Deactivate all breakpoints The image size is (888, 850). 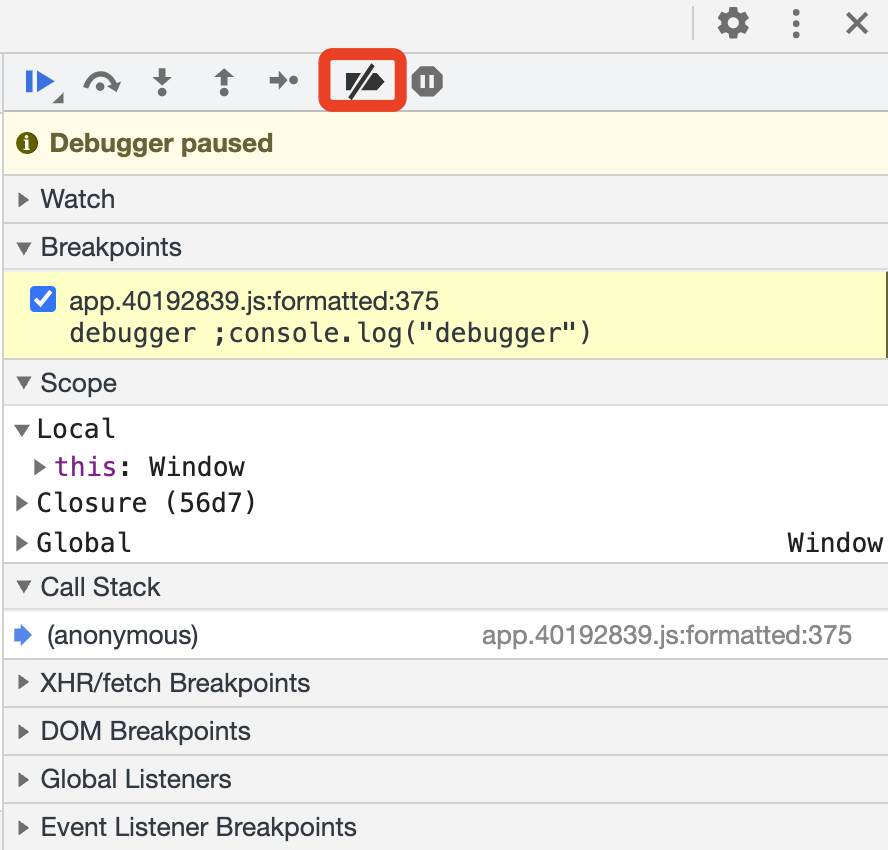363,81
